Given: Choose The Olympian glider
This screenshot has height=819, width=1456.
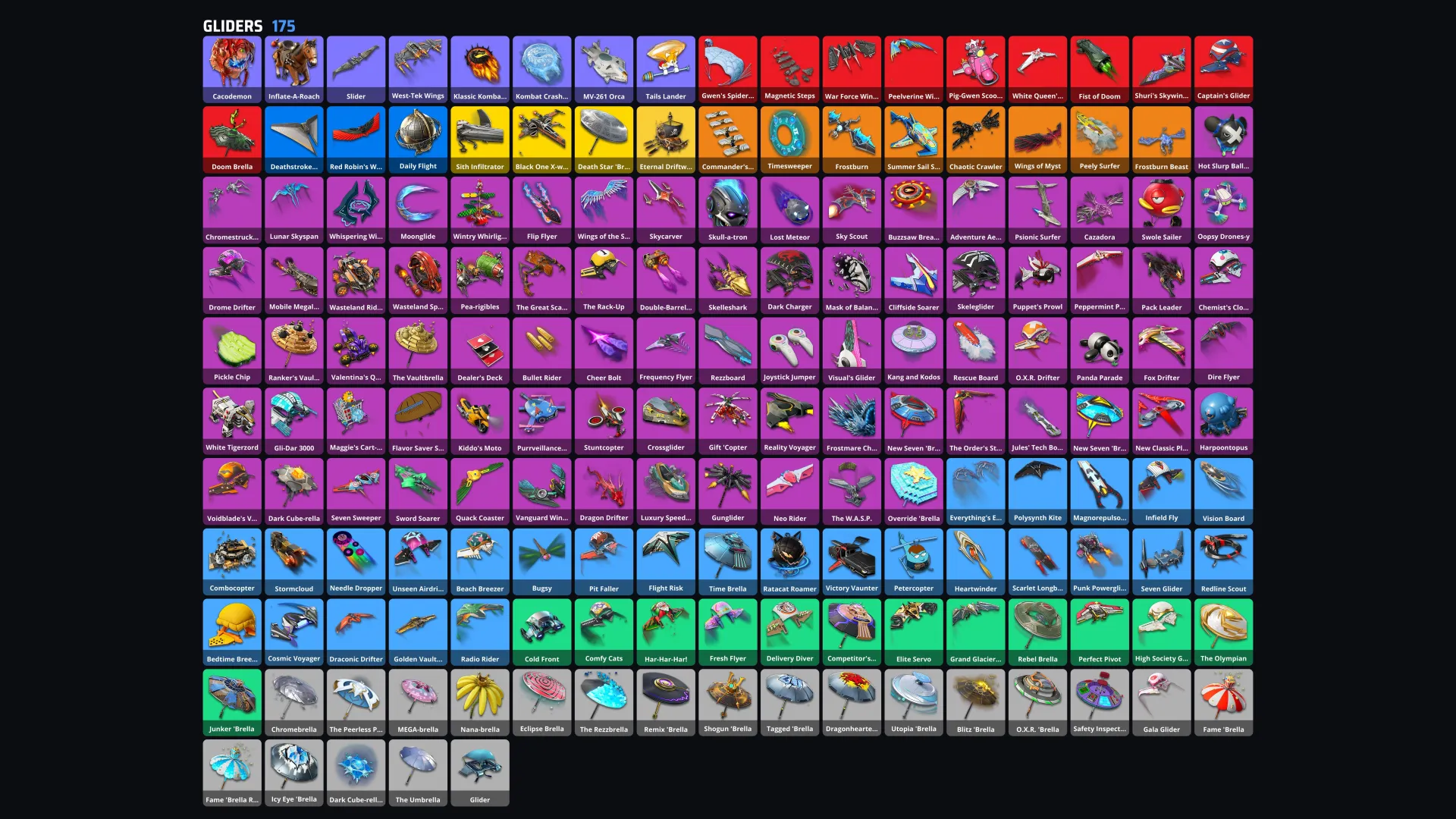Looking at the screenshot, I should tap(1223, 632).
